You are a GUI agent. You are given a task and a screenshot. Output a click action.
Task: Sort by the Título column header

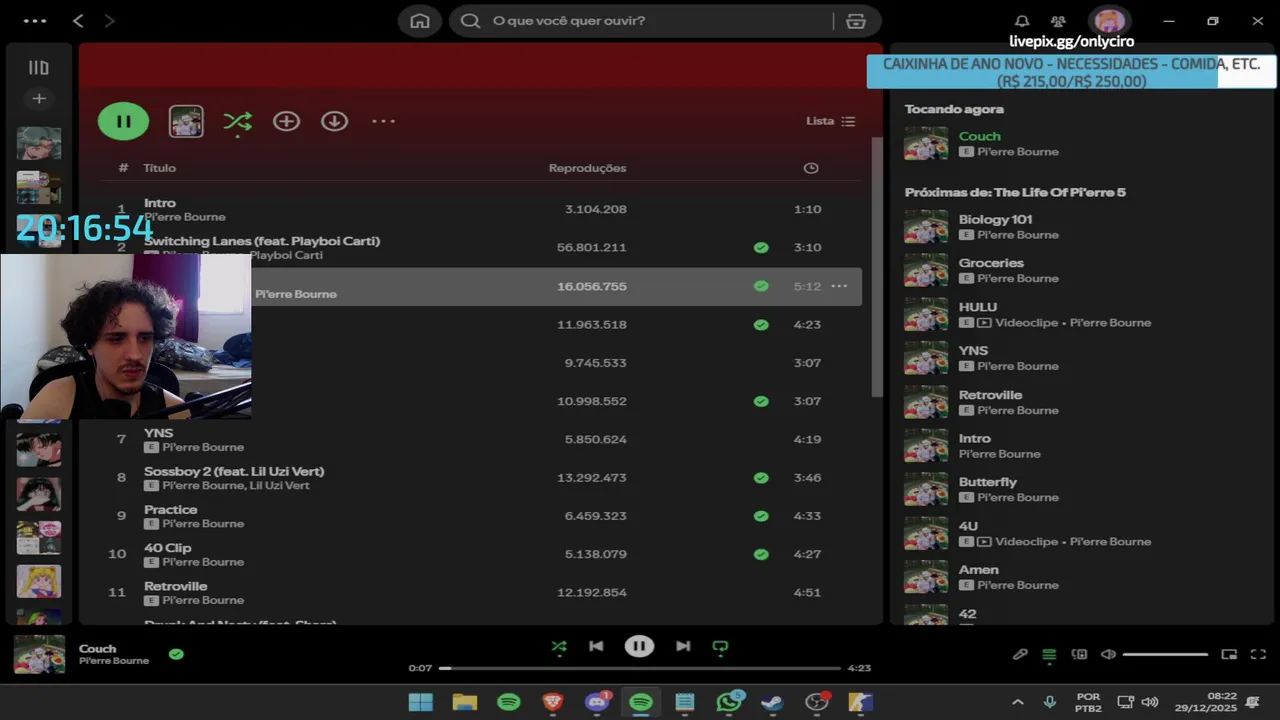coord(159,168)
